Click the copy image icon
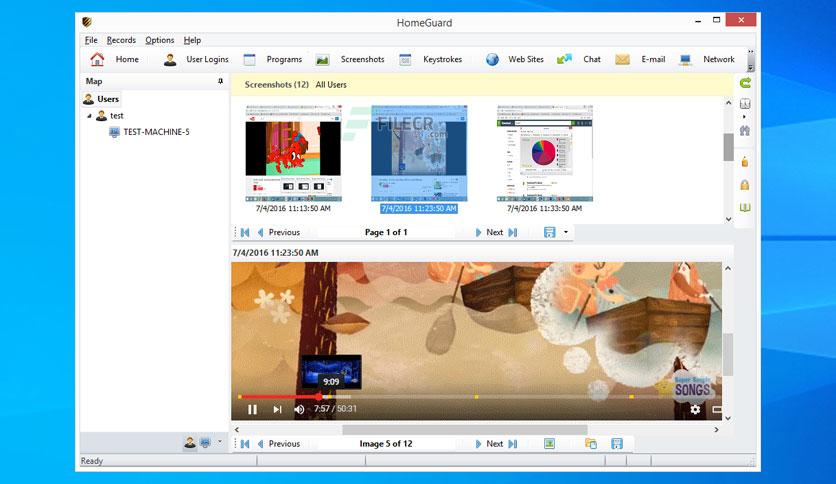Screen dimensions: 836x484 pyautogui.click(x=591, y=443)
